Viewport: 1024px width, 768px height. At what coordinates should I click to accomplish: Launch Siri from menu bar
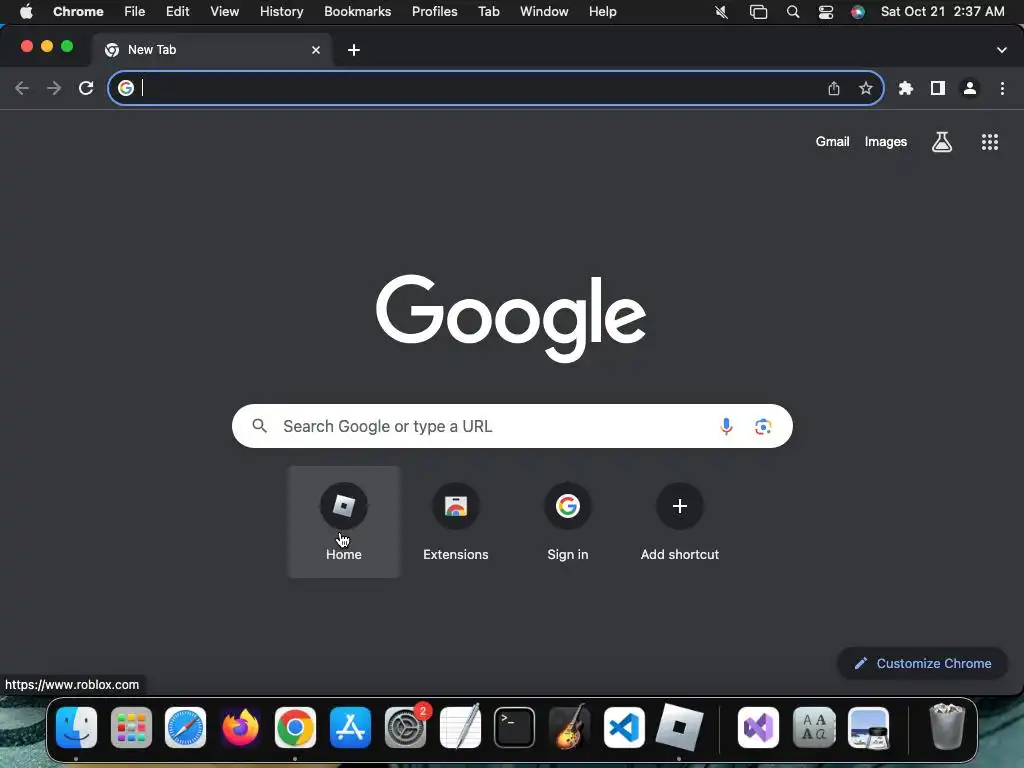[857, 12]
